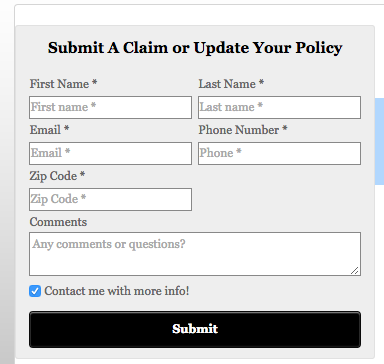The height and width of the screenshot is (364, 384).
Task: Select the Email input field
Action: (x=110, y=153)
